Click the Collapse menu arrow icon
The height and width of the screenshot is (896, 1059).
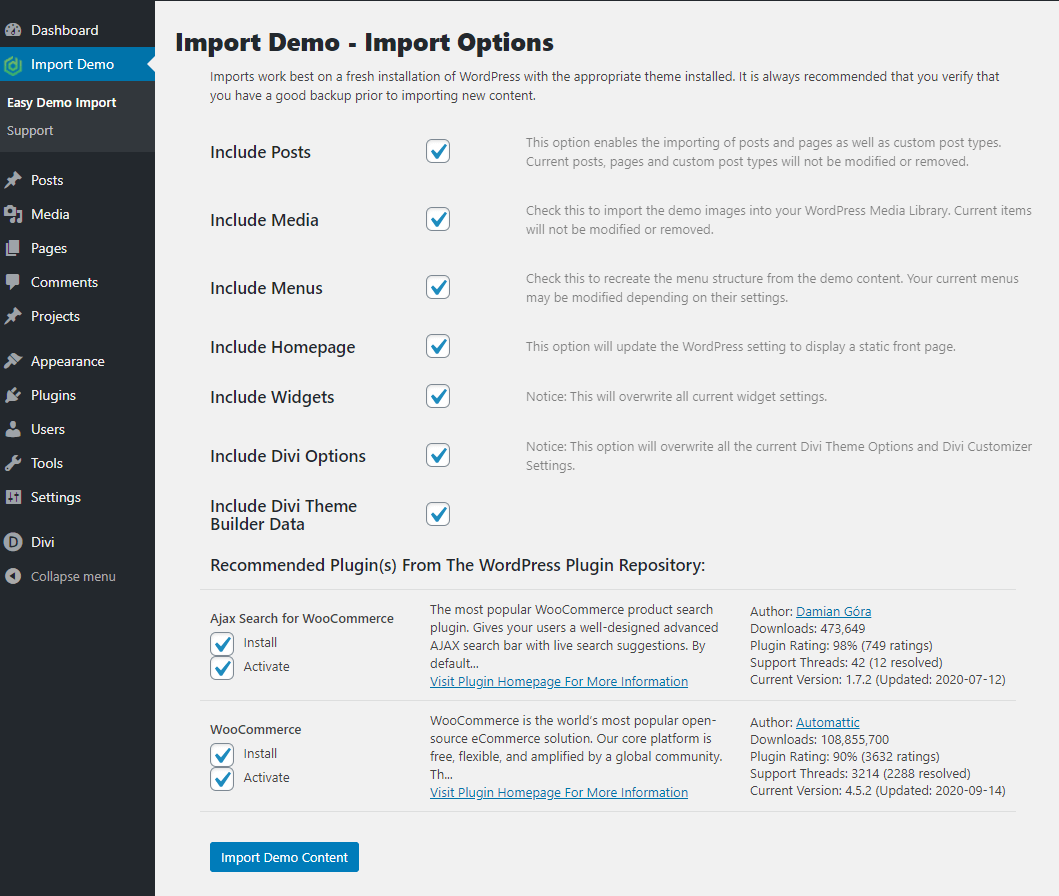point(13,576)
